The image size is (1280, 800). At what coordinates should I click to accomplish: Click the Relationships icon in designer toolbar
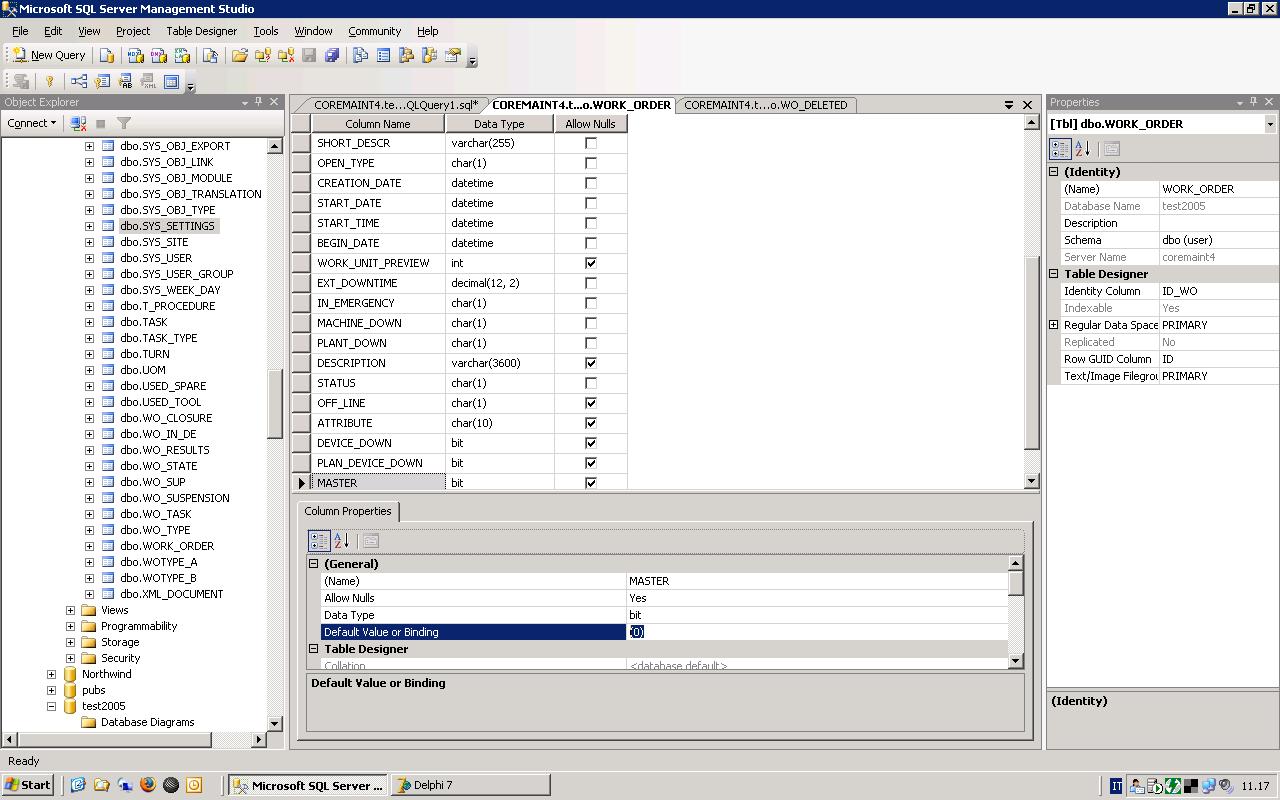(78, 81)
